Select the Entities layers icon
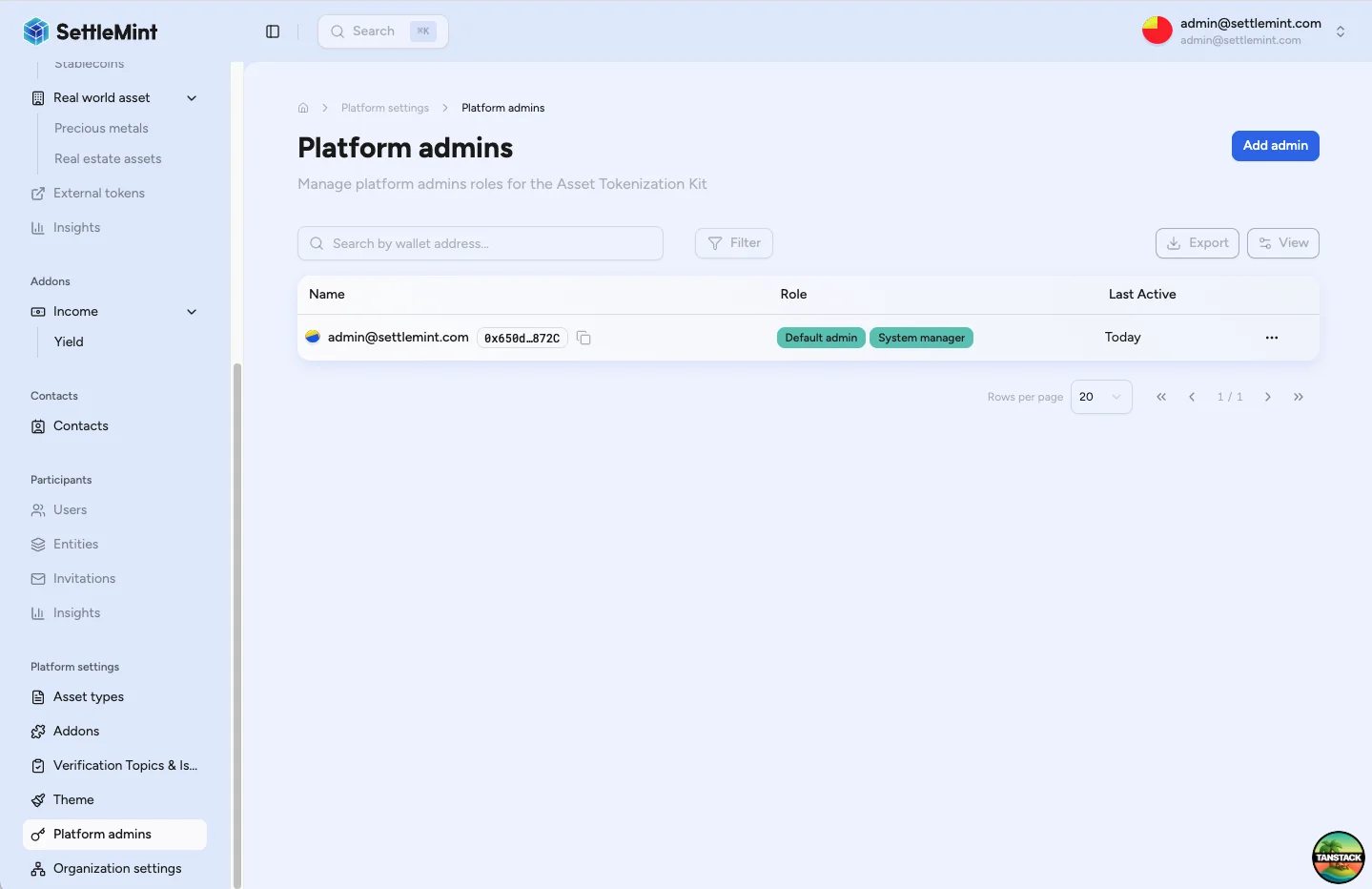 pos(36,544)
